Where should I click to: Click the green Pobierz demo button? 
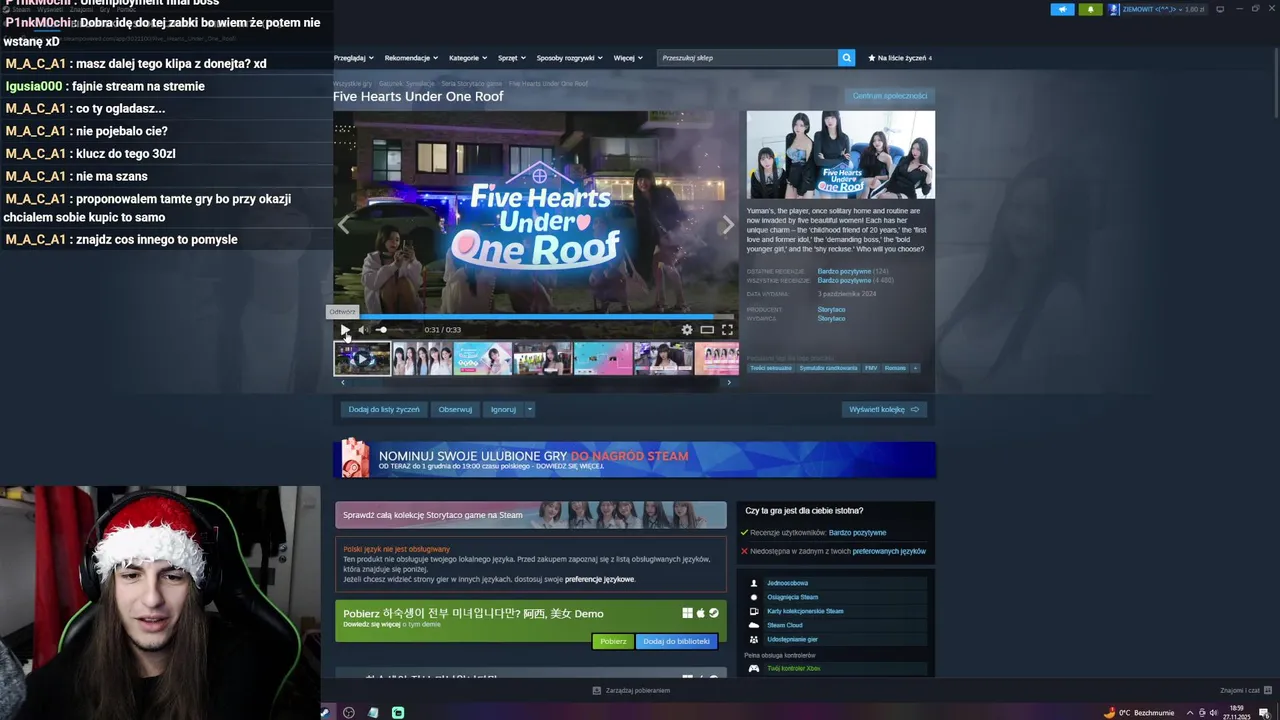(613, 641)
